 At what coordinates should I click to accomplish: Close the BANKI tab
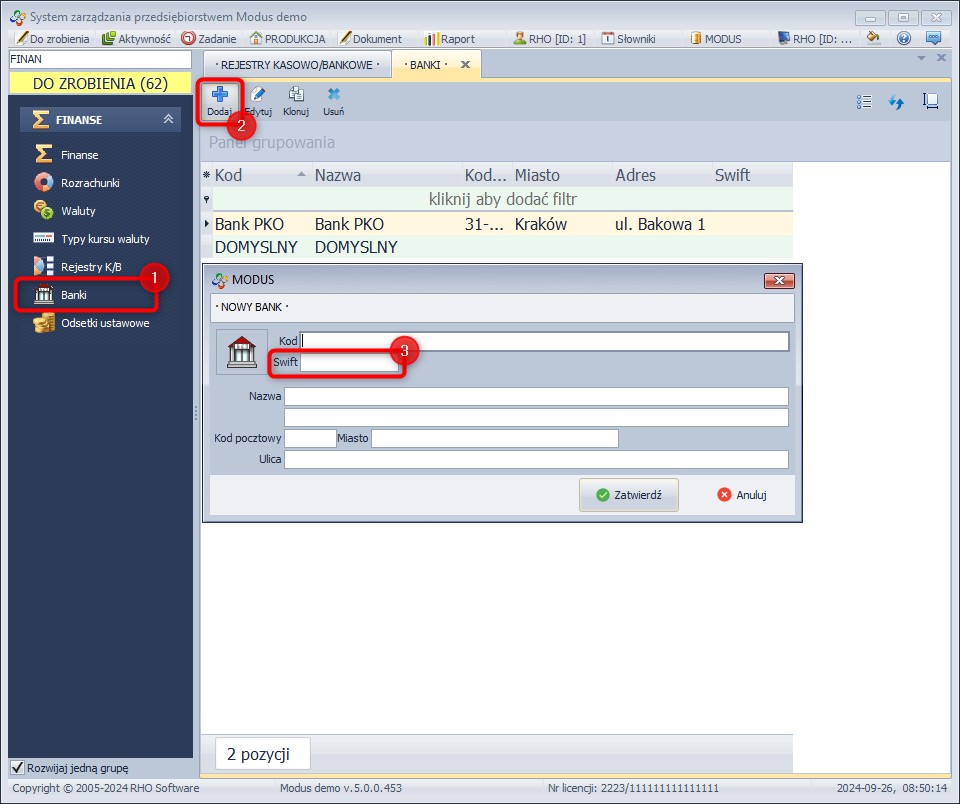465,65
